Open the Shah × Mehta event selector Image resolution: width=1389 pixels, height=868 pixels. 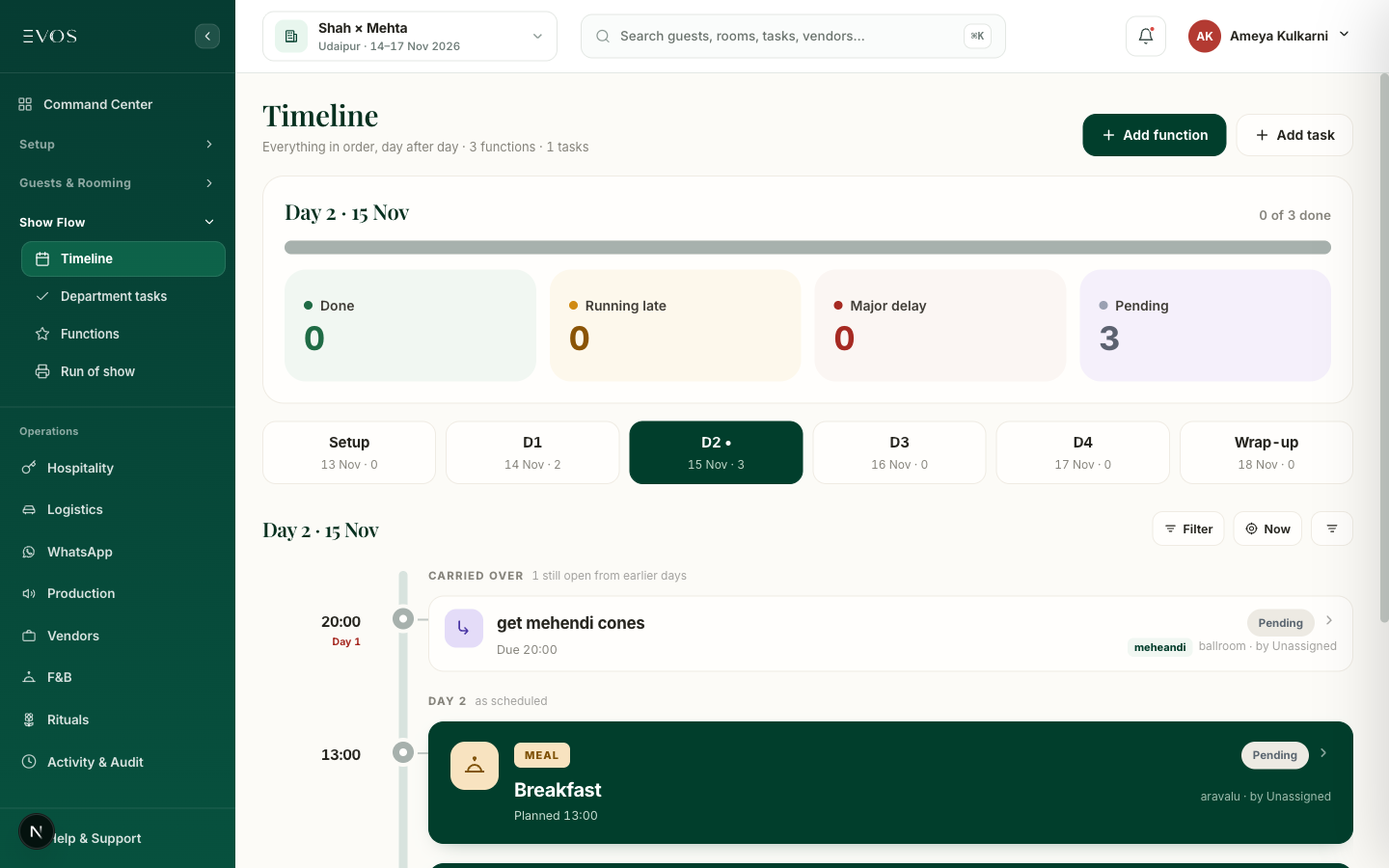(x=410, y=37)
